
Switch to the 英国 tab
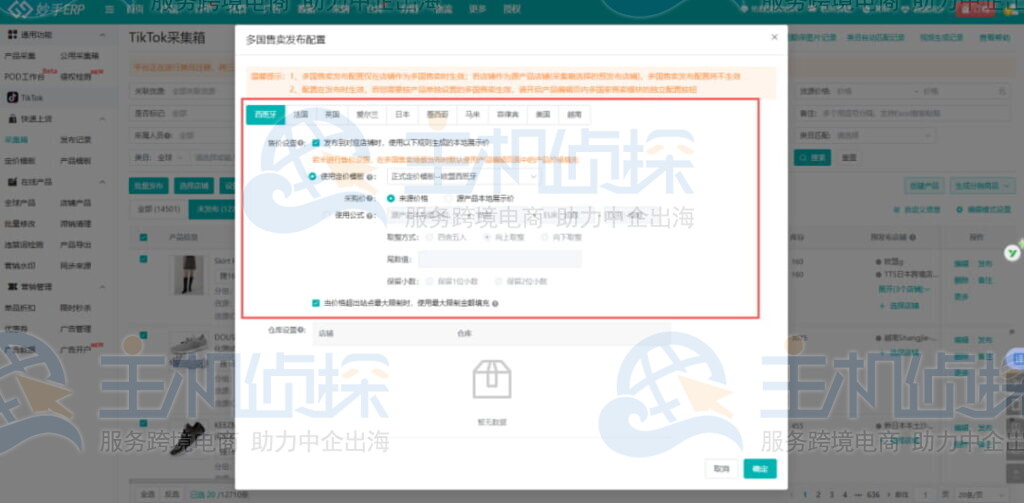332,114
